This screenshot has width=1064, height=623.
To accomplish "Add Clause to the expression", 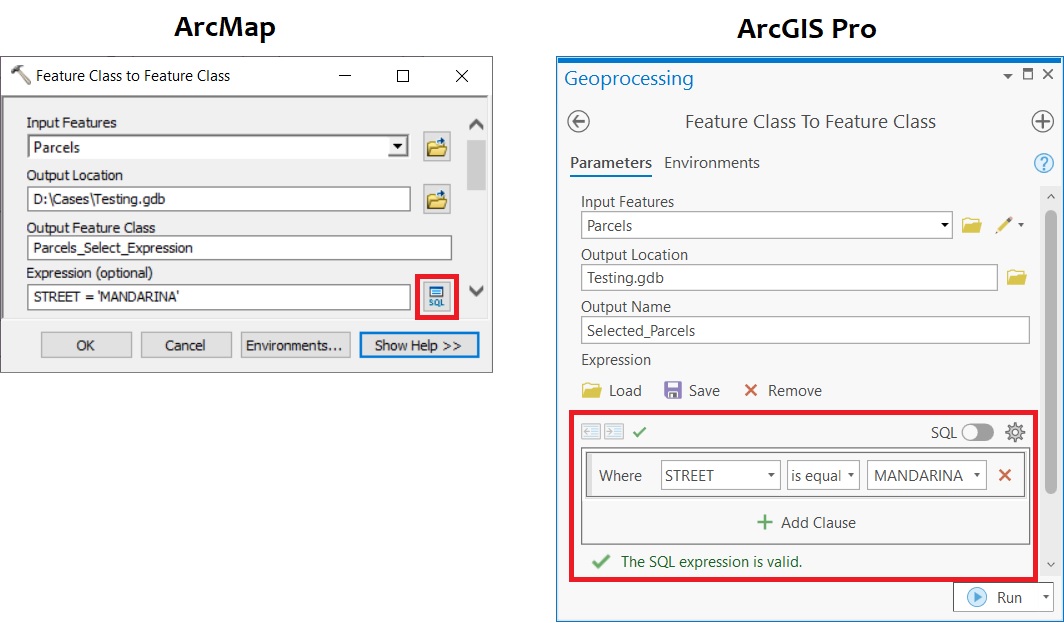I will (x=806, y=523).
